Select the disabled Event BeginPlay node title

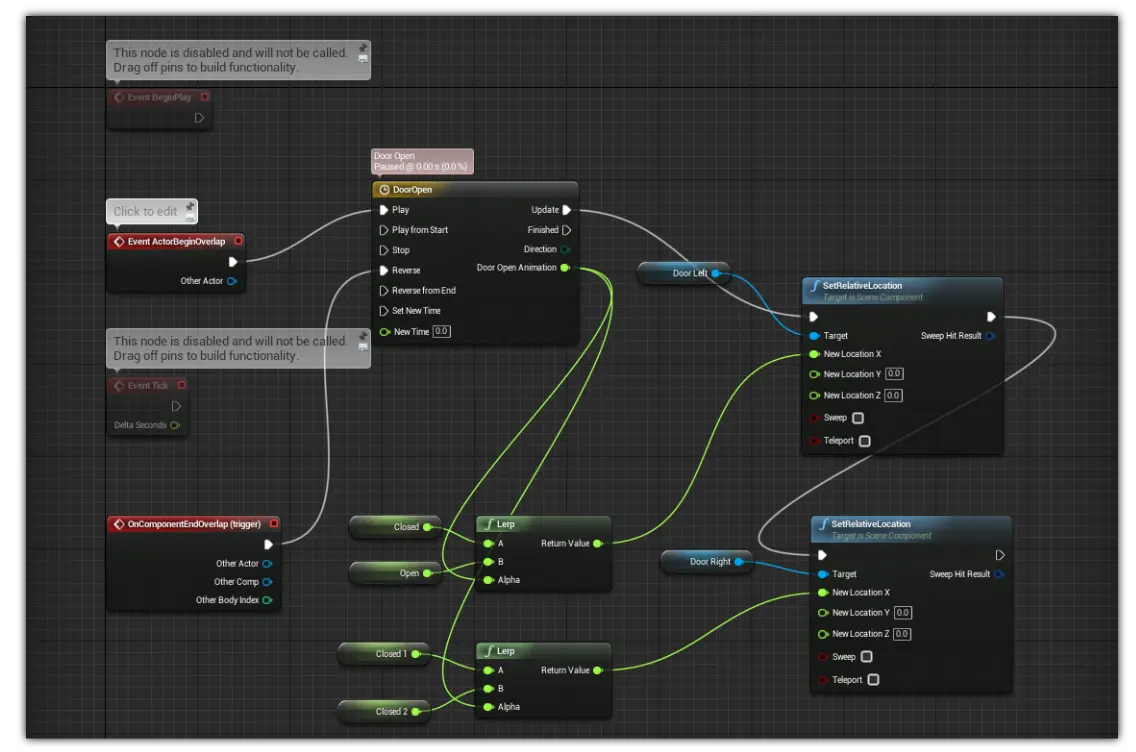click(x=159, y=97)
